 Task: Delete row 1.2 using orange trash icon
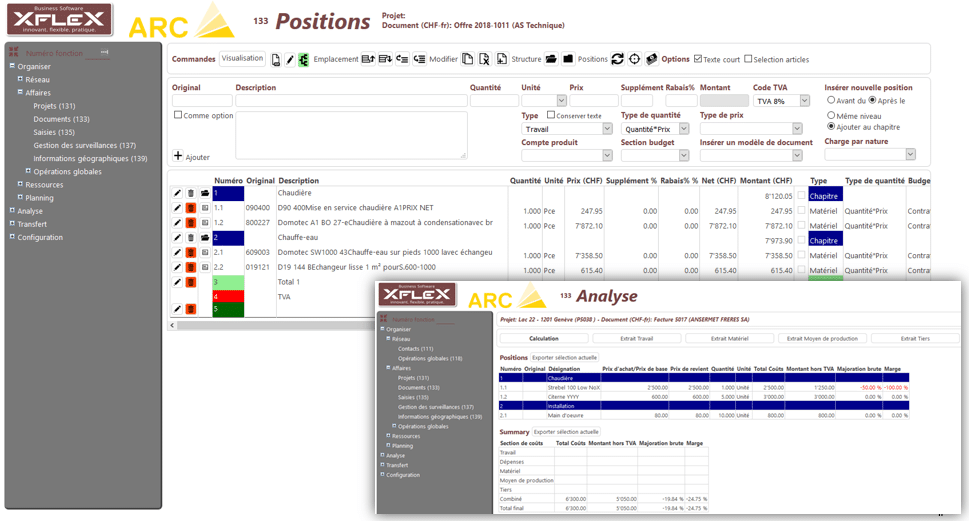pyautogui.click(x=191, y=223)
